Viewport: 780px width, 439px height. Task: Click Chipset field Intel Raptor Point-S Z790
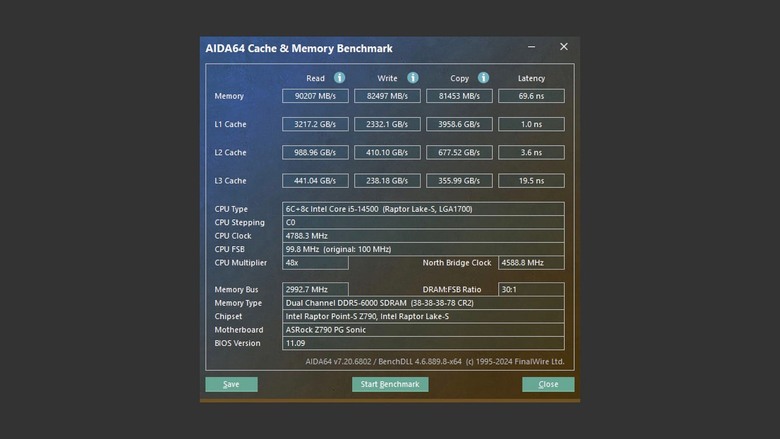[423, 316]
